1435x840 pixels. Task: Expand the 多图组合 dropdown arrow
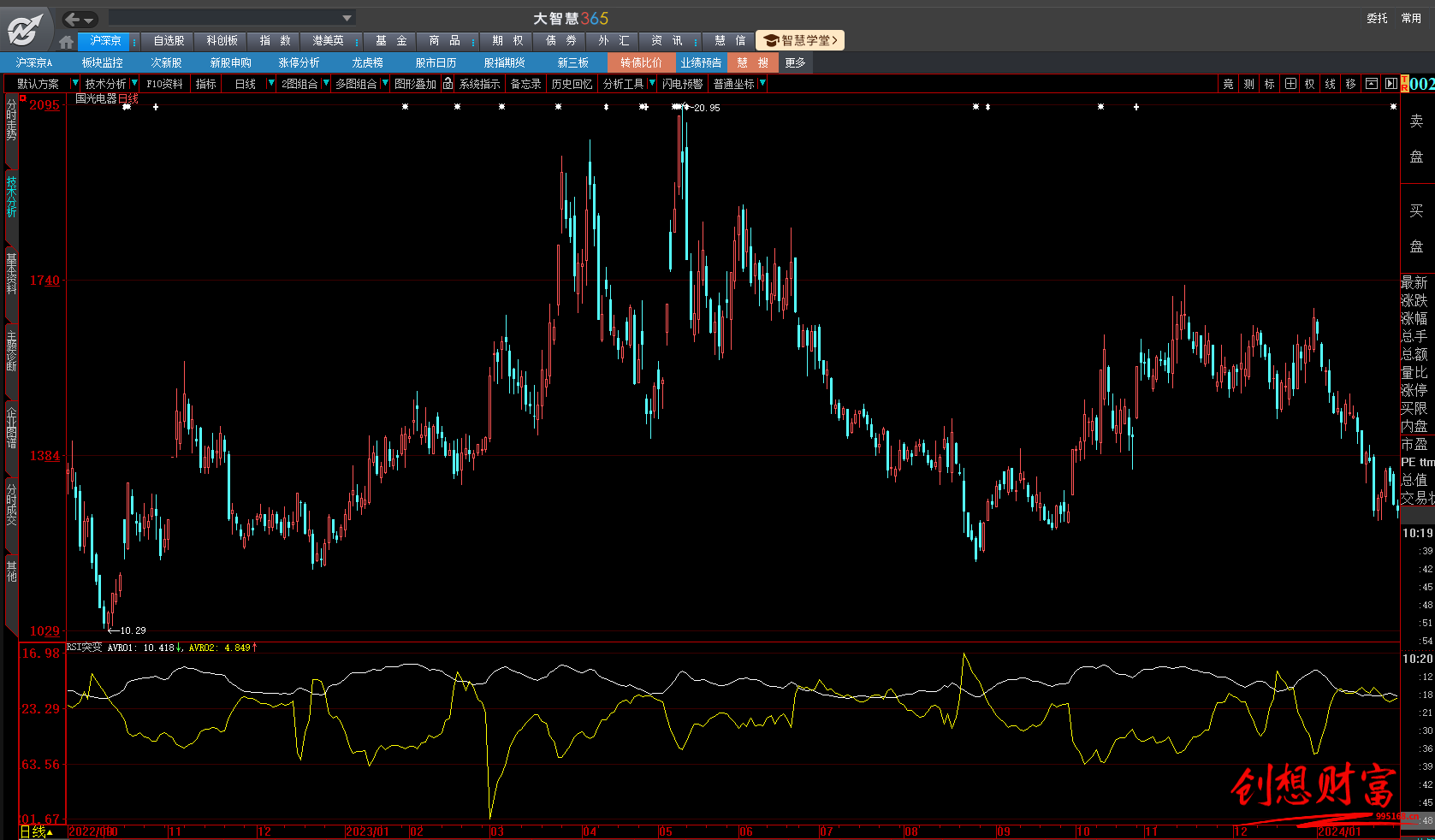385,83
